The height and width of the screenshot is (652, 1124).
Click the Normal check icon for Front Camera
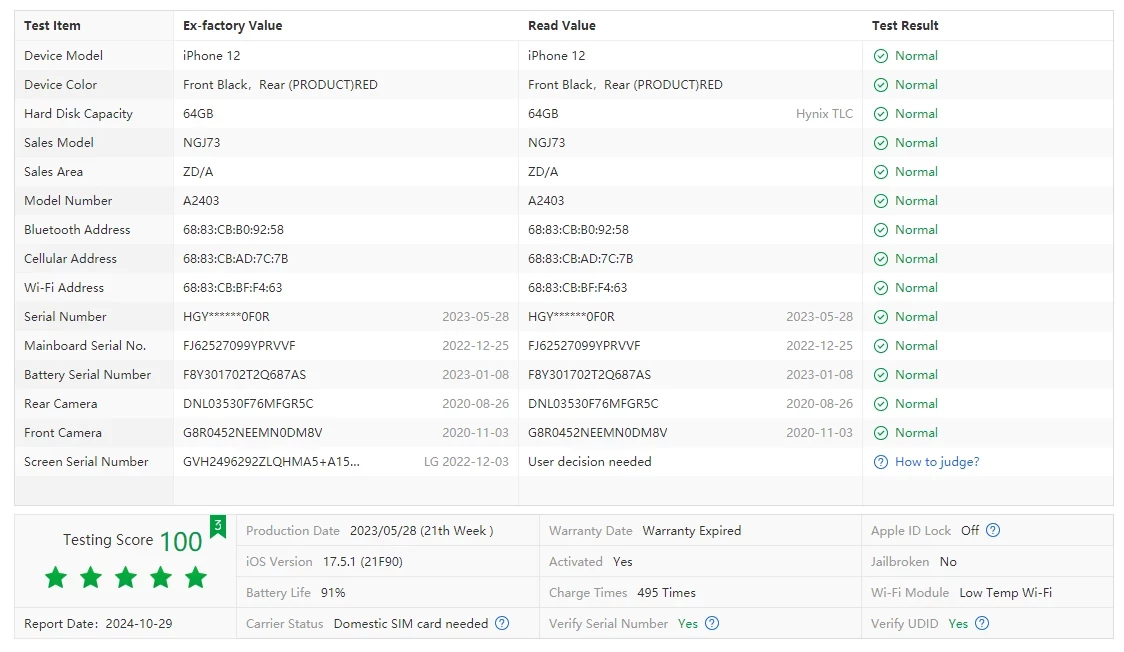880,433
